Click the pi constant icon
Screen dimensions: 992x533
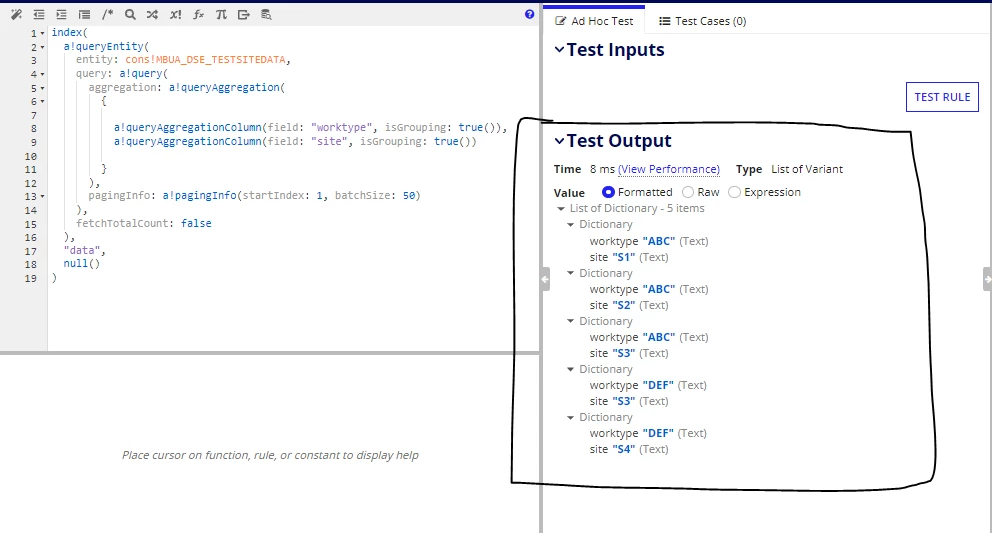[x=221, y=14]
